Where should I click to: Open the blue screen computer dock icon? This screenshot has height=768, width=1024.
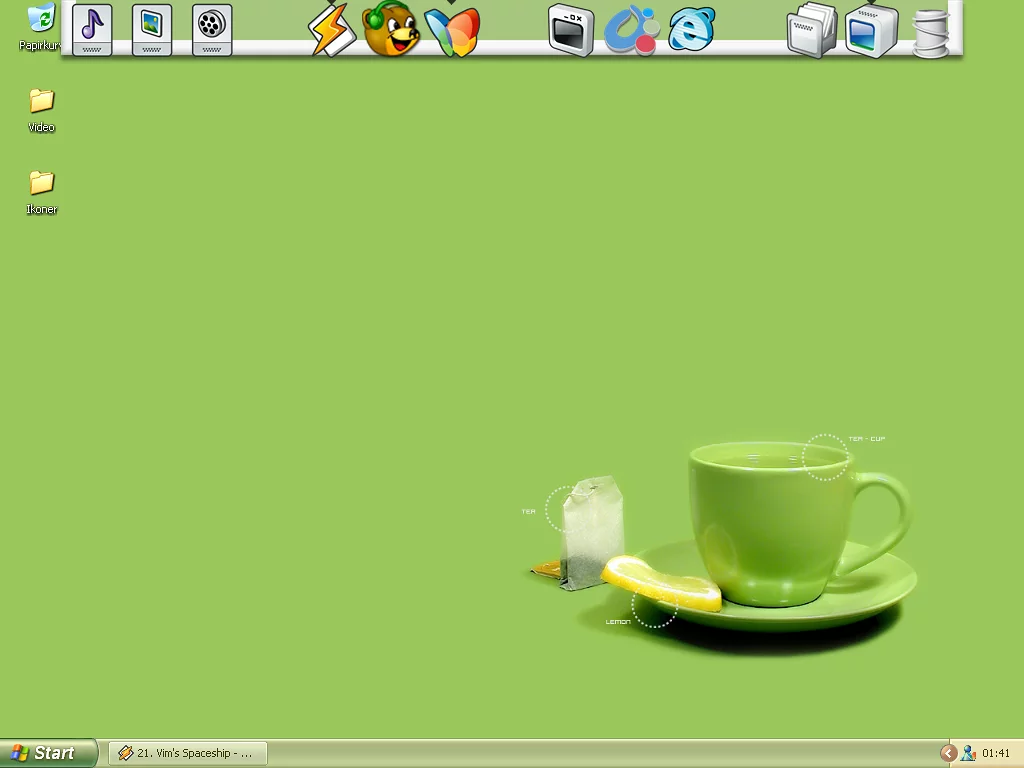pyautogui.click(x=871, y=30)
